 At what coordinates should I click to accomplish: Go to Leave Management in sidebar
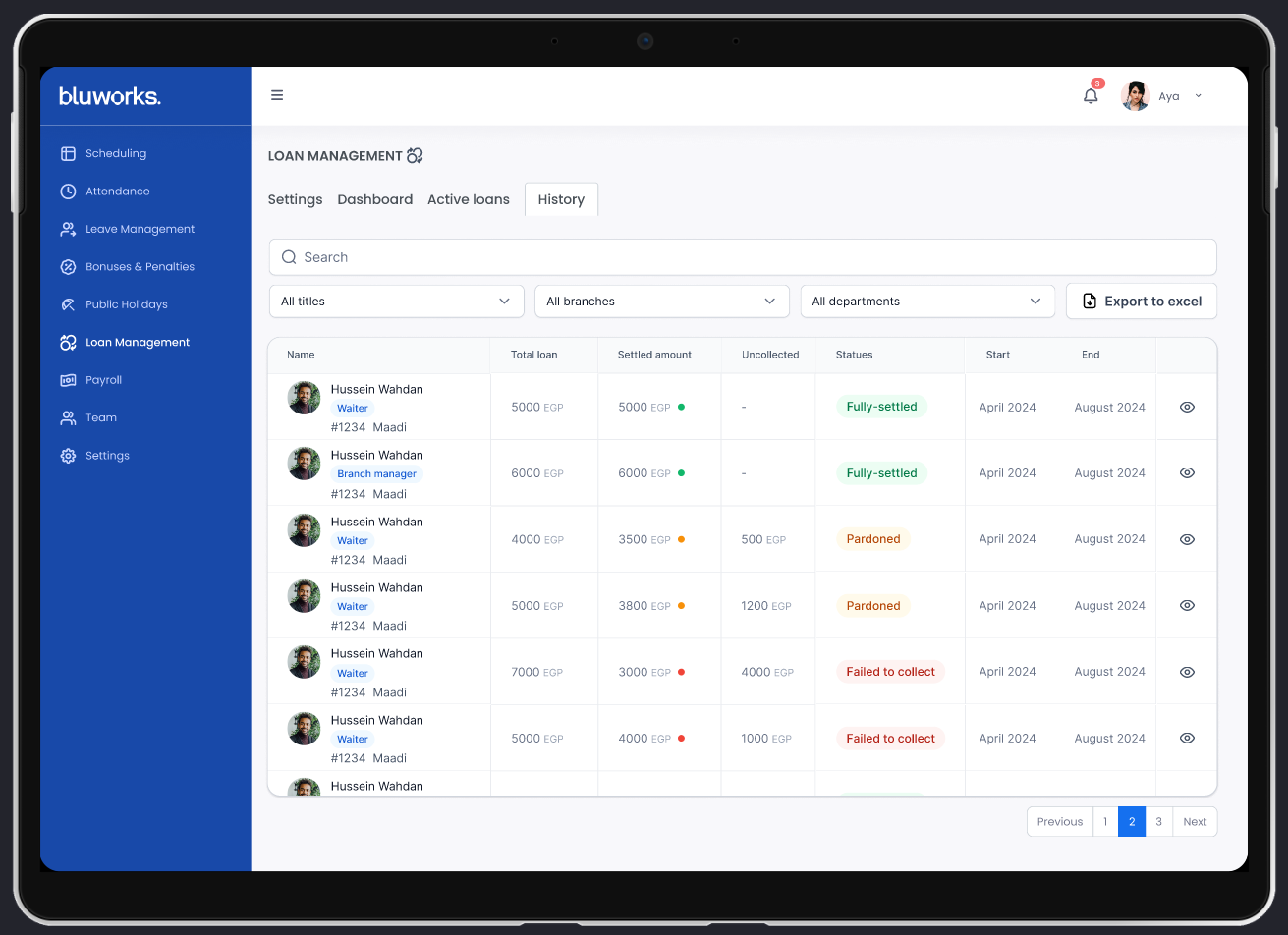coord(140,229)
